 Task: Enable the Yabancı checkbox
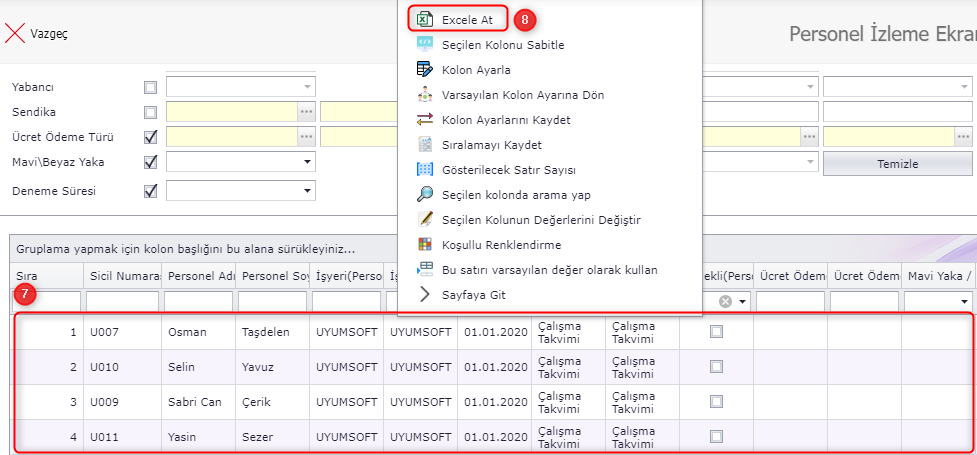pyautogui.click(x=151, y=87)
